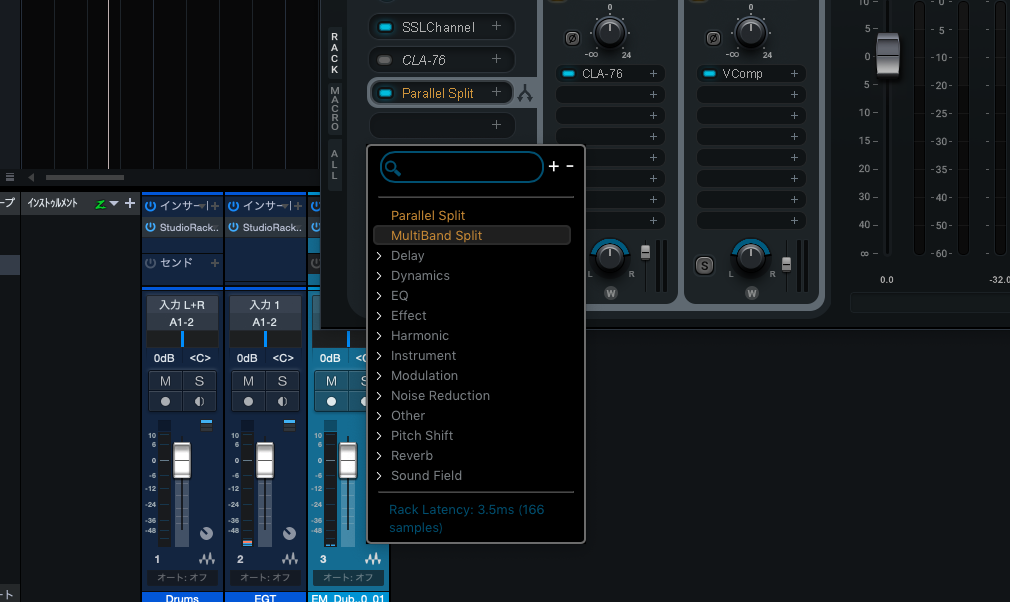Click the plus icon on the VComp chain slot
Viewport: 1010px width, 602px height.
click(794, 74)
